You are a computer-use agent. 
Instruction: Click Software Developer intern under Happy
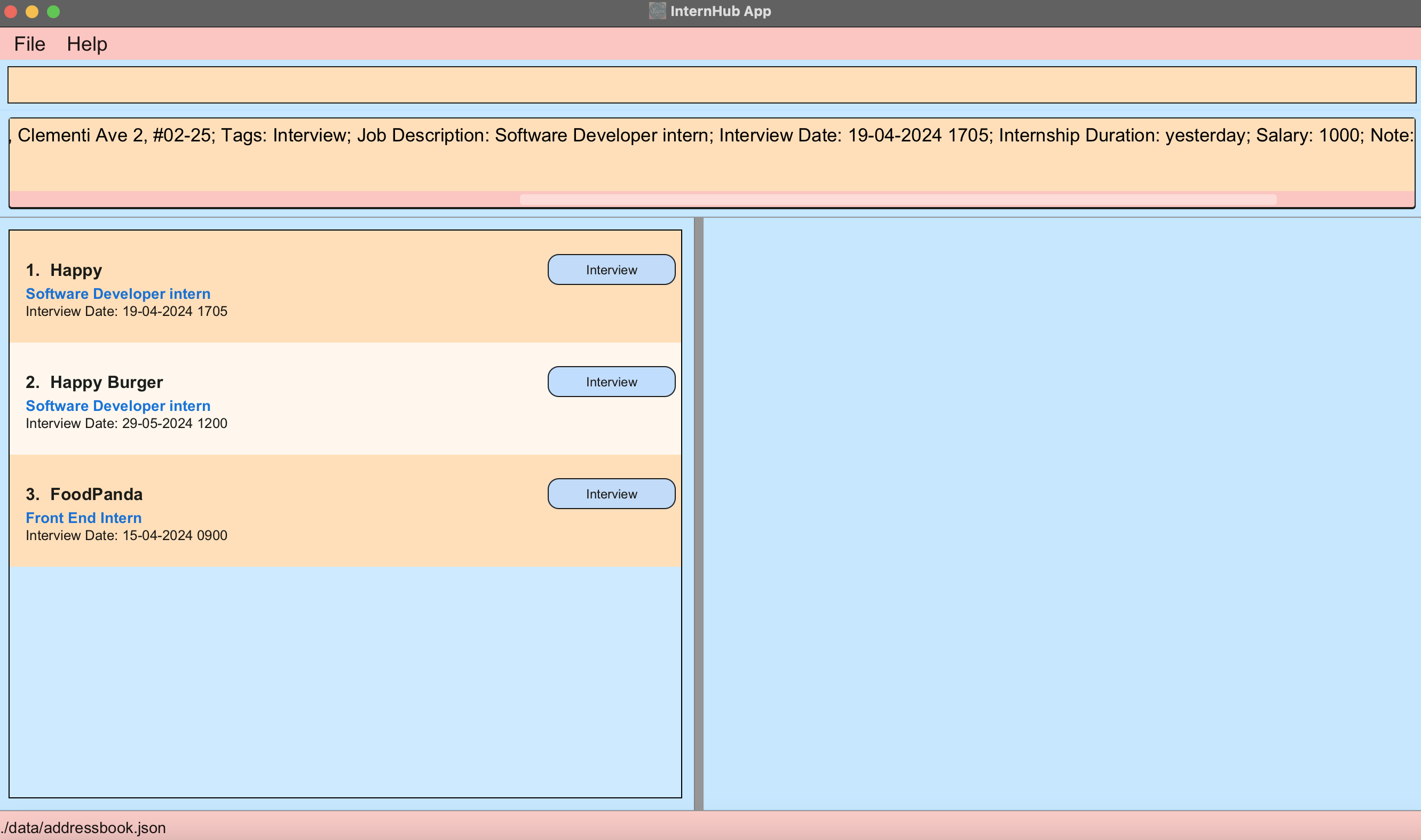pyautogui.click(x=118, y=294)
